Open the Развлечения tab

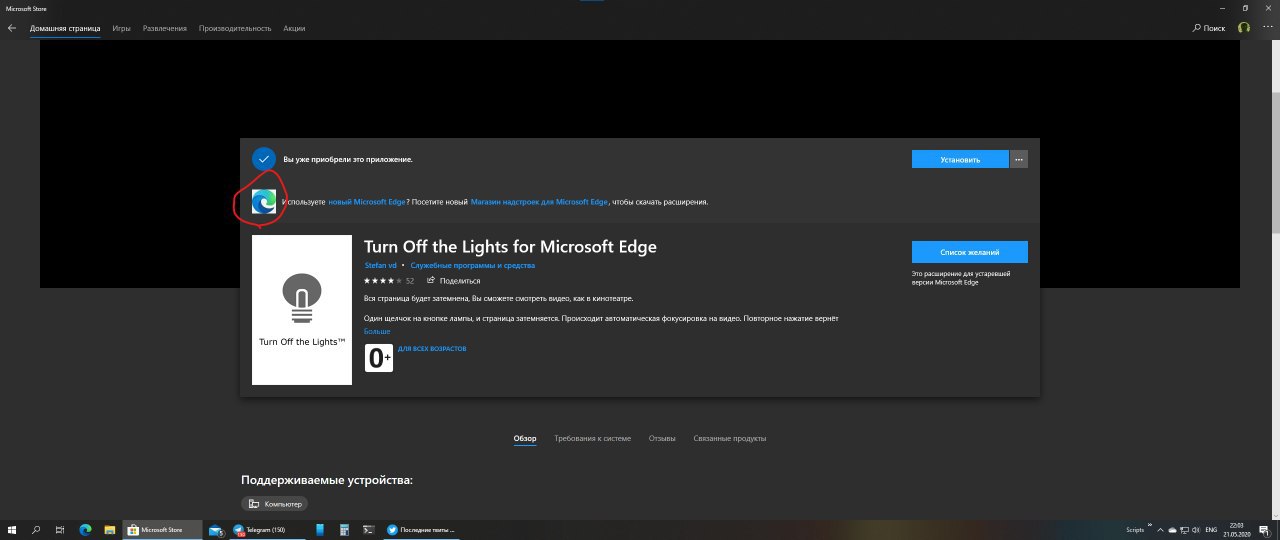[165, 28]
